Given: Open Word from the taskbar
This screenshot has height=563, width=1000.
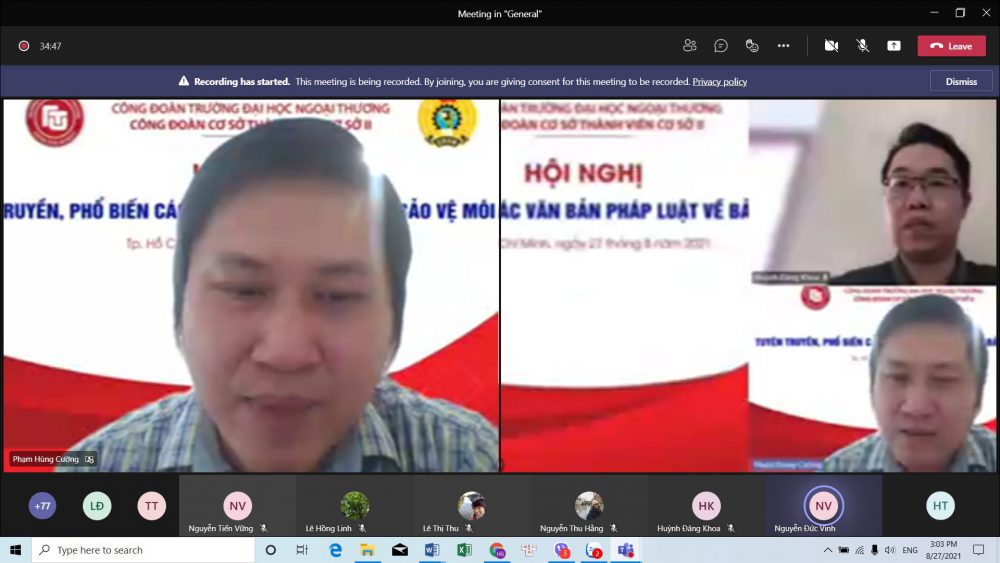Looking at the screenshot, I should coord(432,550).
